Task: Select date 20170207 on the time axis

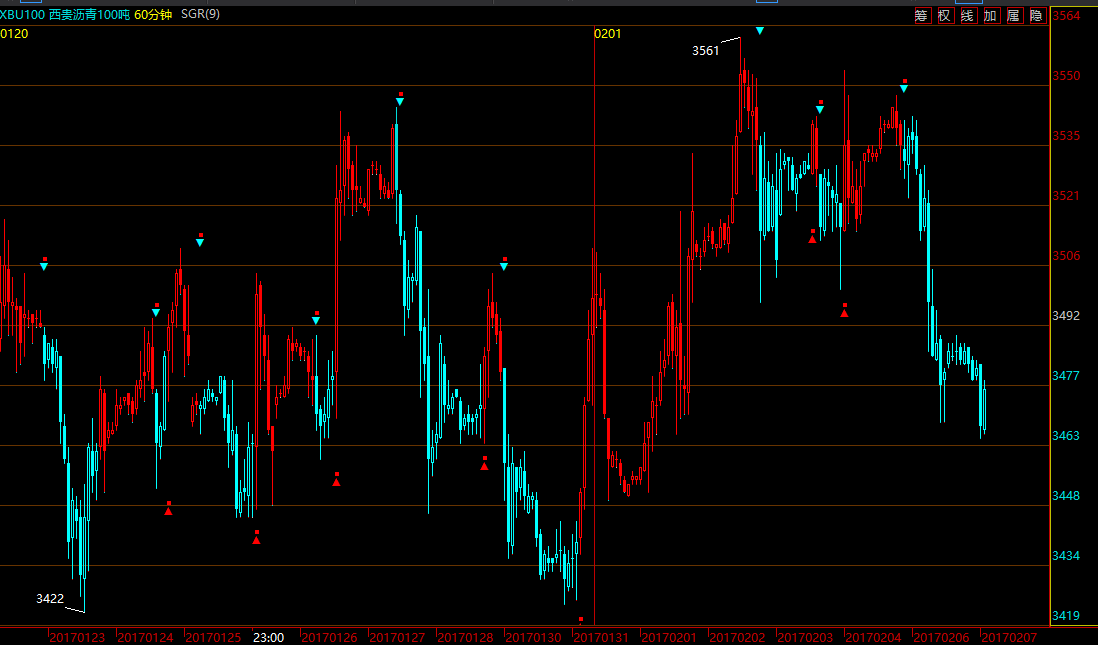Action: click(1008, 637)
